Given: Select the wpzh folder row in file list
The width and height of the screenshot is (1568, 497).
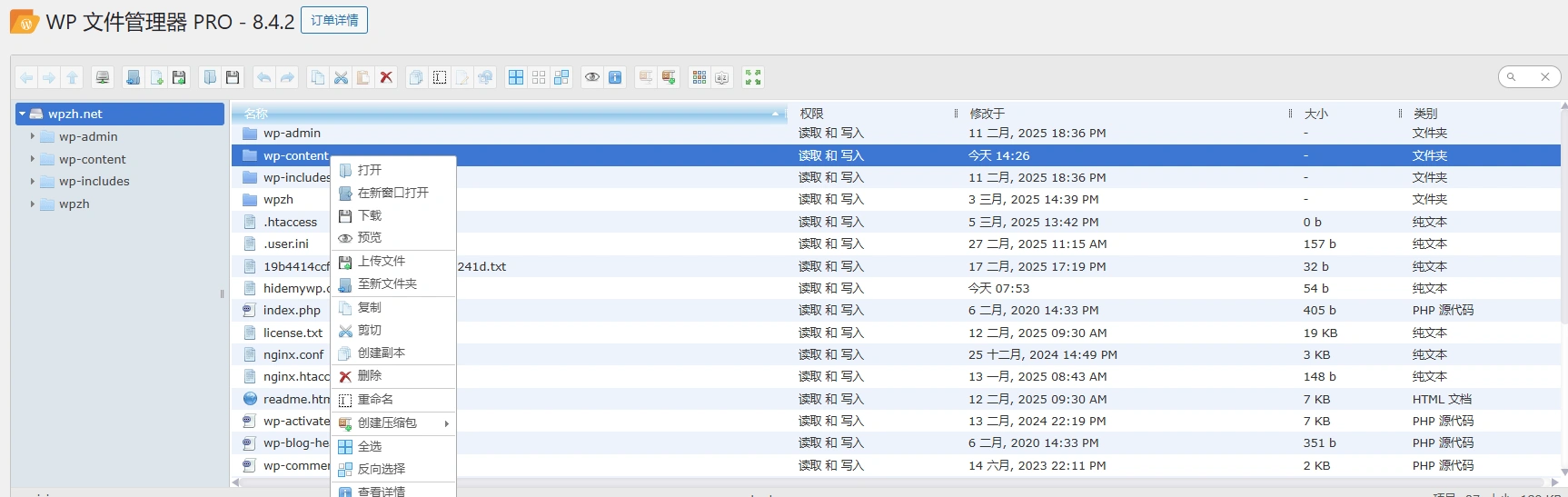Looking at the screenshot, I should pos(896,199).
